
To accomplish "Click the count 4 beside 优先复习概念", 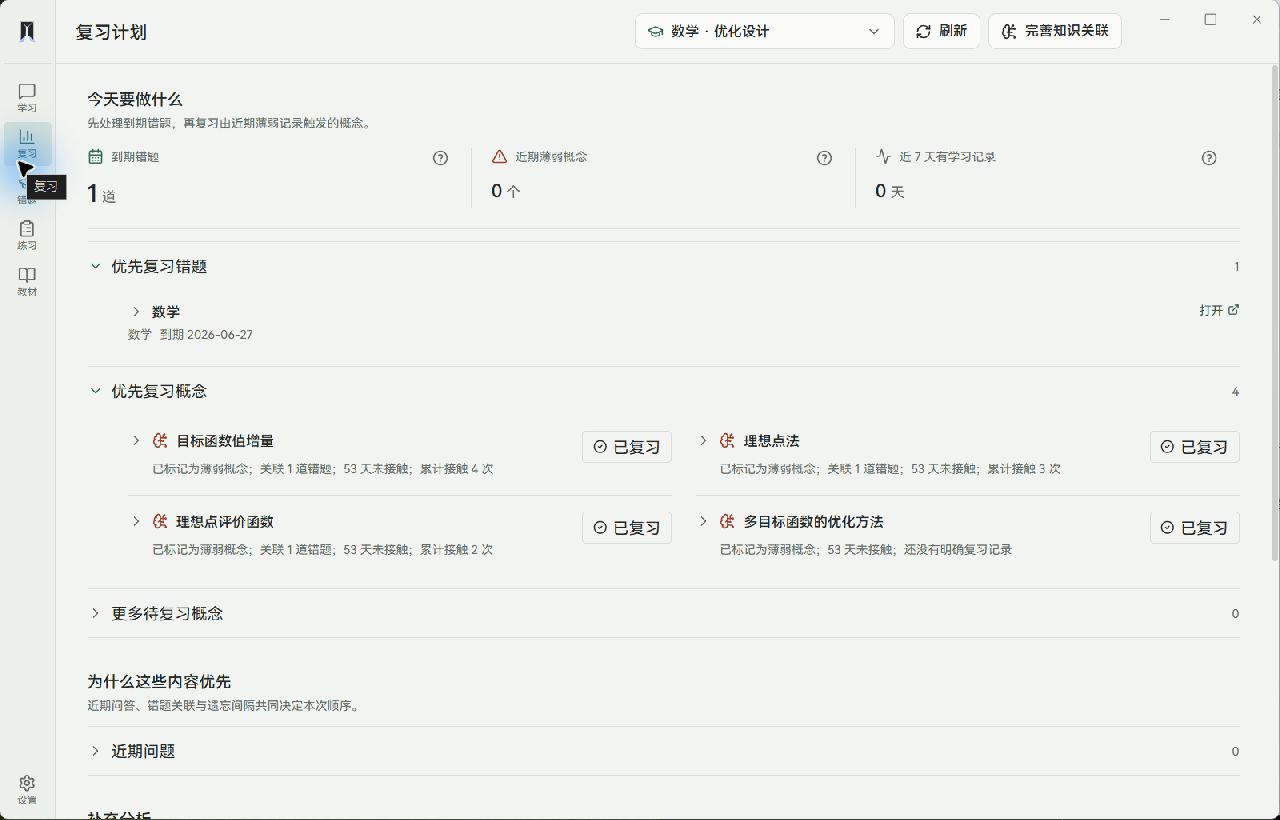I will (x=1236, y=392).
